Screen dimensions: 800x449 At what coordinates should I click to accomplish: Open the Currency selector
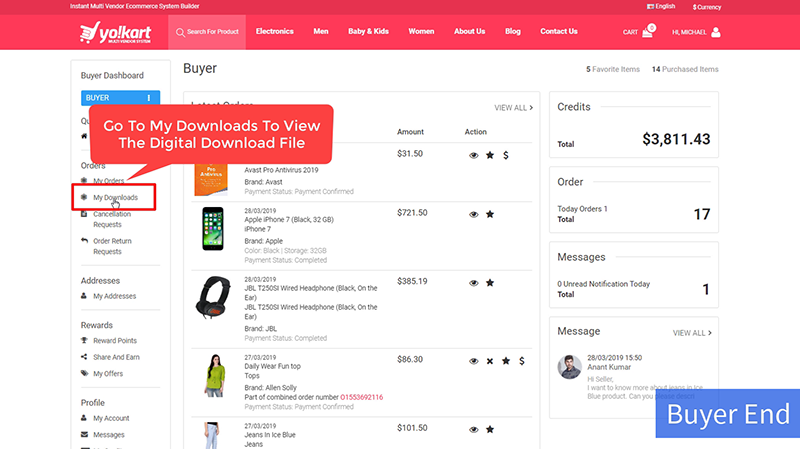click(x=707, y=7)
